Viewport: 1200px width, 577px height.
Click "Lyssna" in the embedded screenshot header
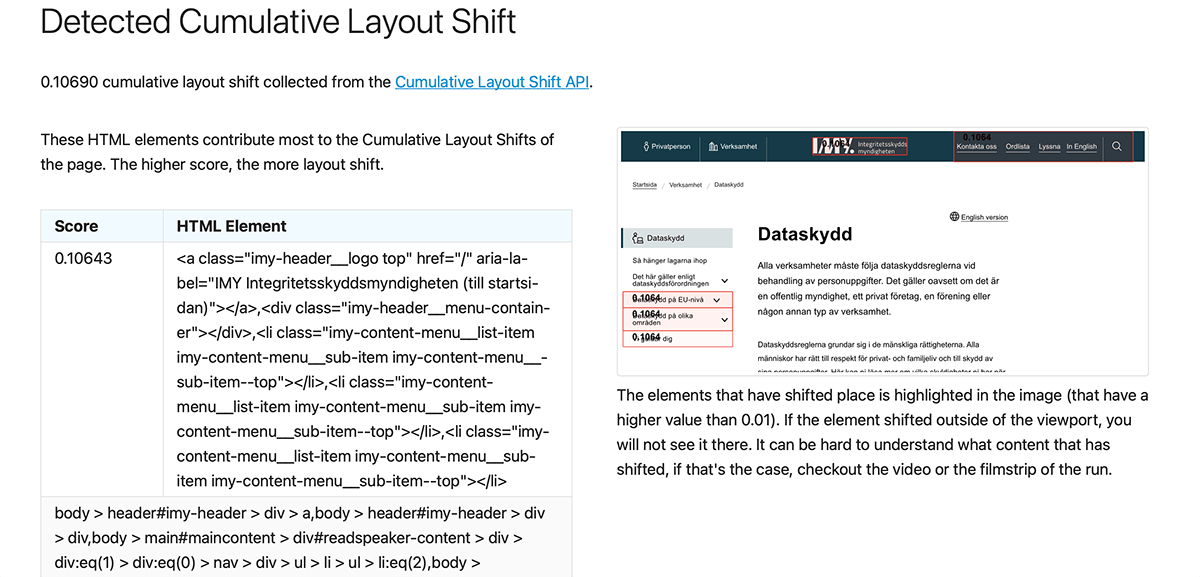coord(1049,146)
